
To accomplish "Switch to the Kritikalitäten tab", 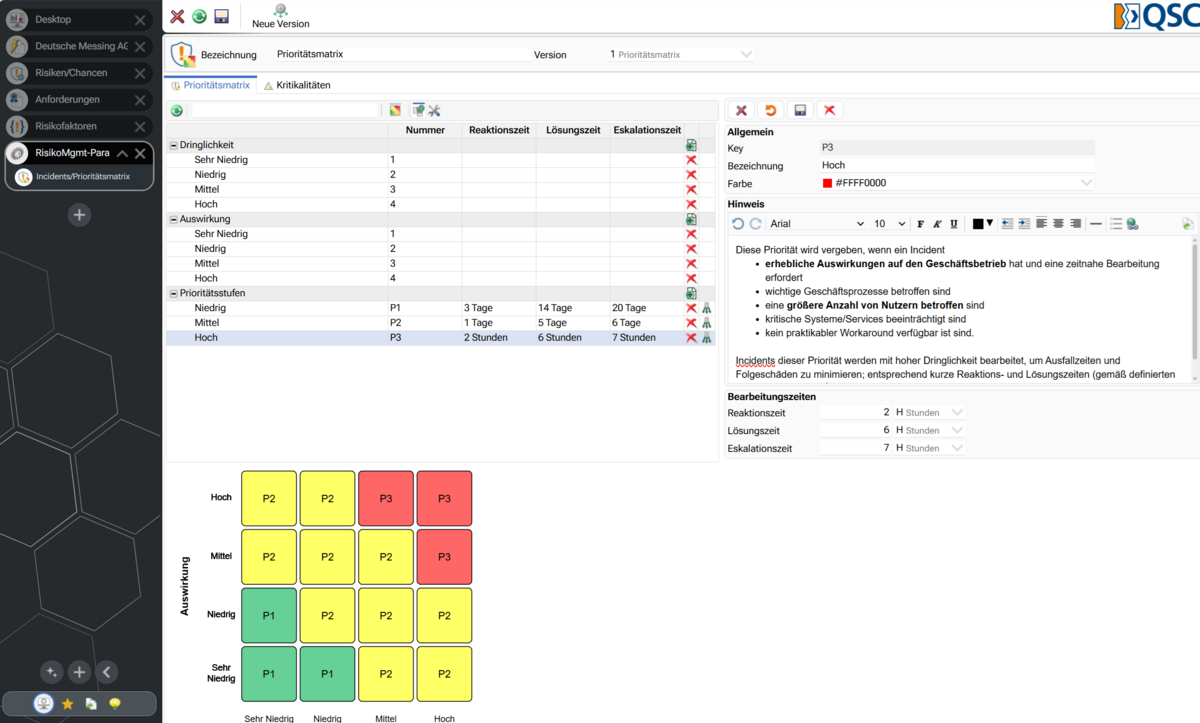I will pyautogui.click(x=296, y=85).
